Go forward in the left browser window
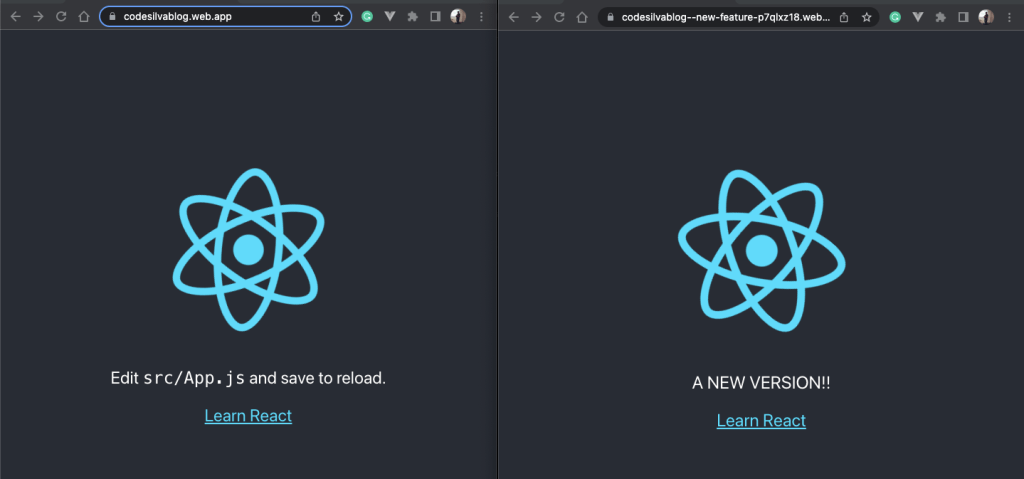 coord(39,17)
